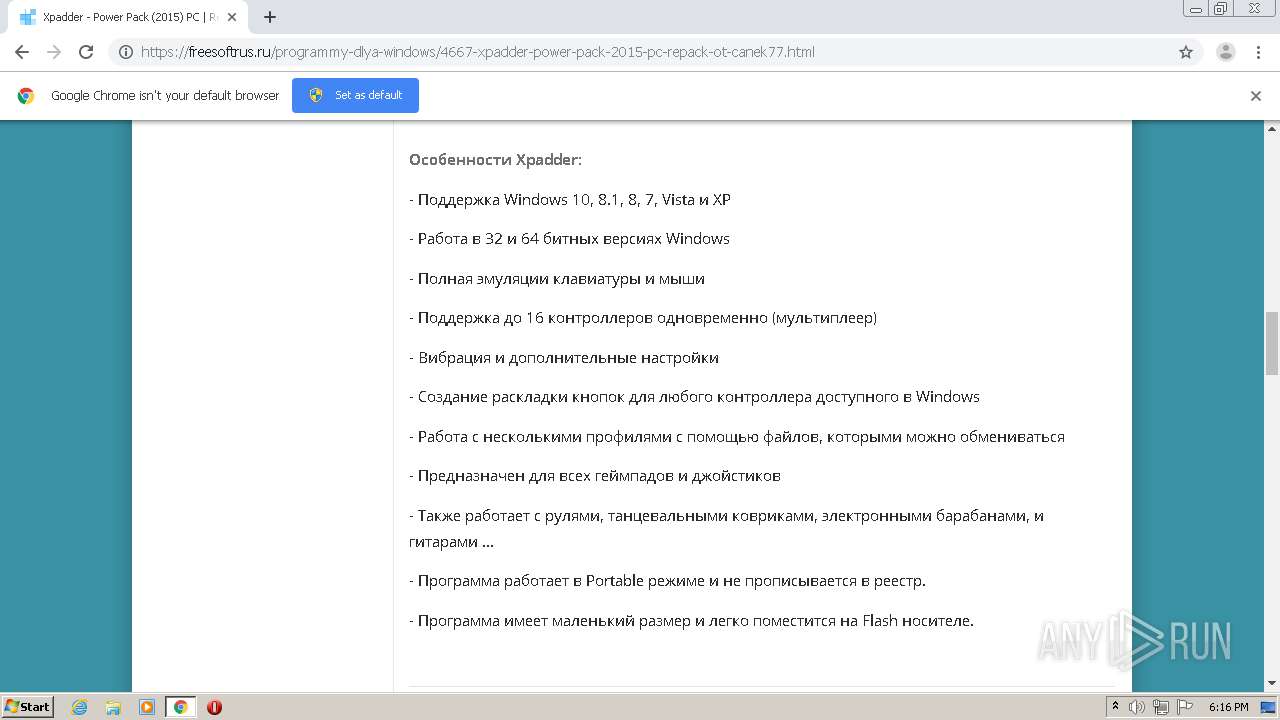Open the Windows Start menu
Image resolution: width=1280 pixels, height=720 pixels.
28,706
